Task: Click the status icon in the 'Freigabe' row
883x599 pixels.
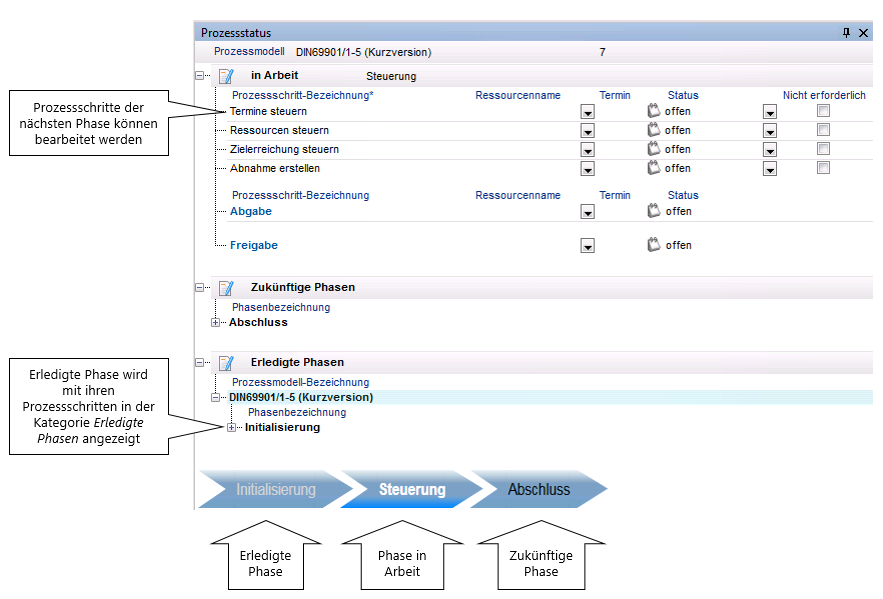Action: tap(654, 245)
